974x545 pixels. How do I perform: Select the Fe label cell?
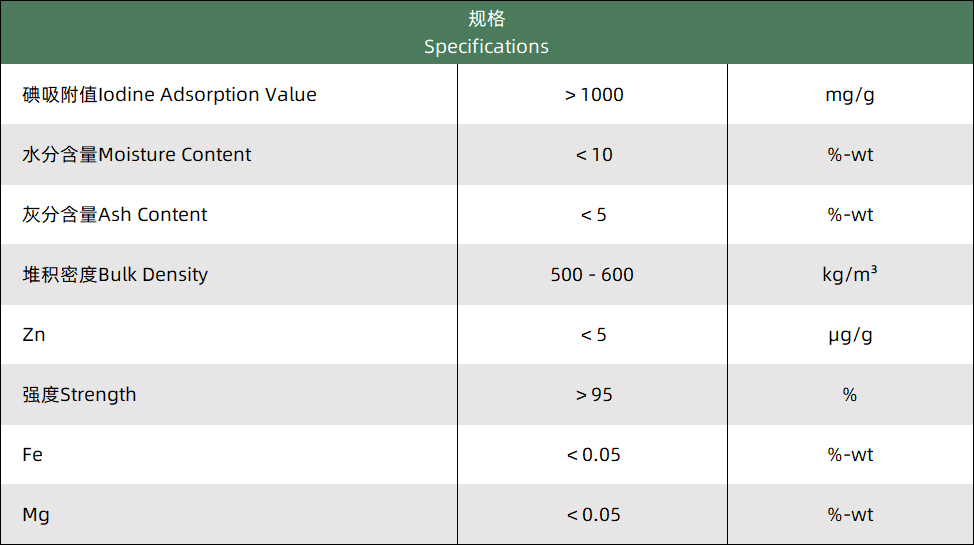(x=33, y=455)
